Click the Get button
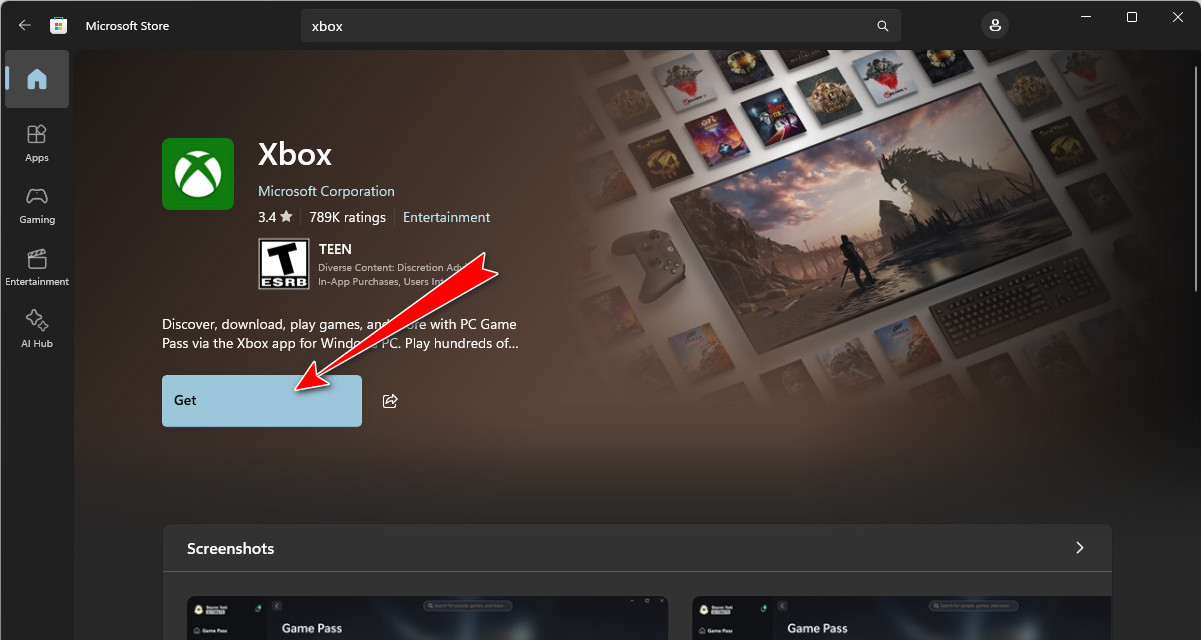This screenshot has width=1201, height=640. [x=262, y=401]
